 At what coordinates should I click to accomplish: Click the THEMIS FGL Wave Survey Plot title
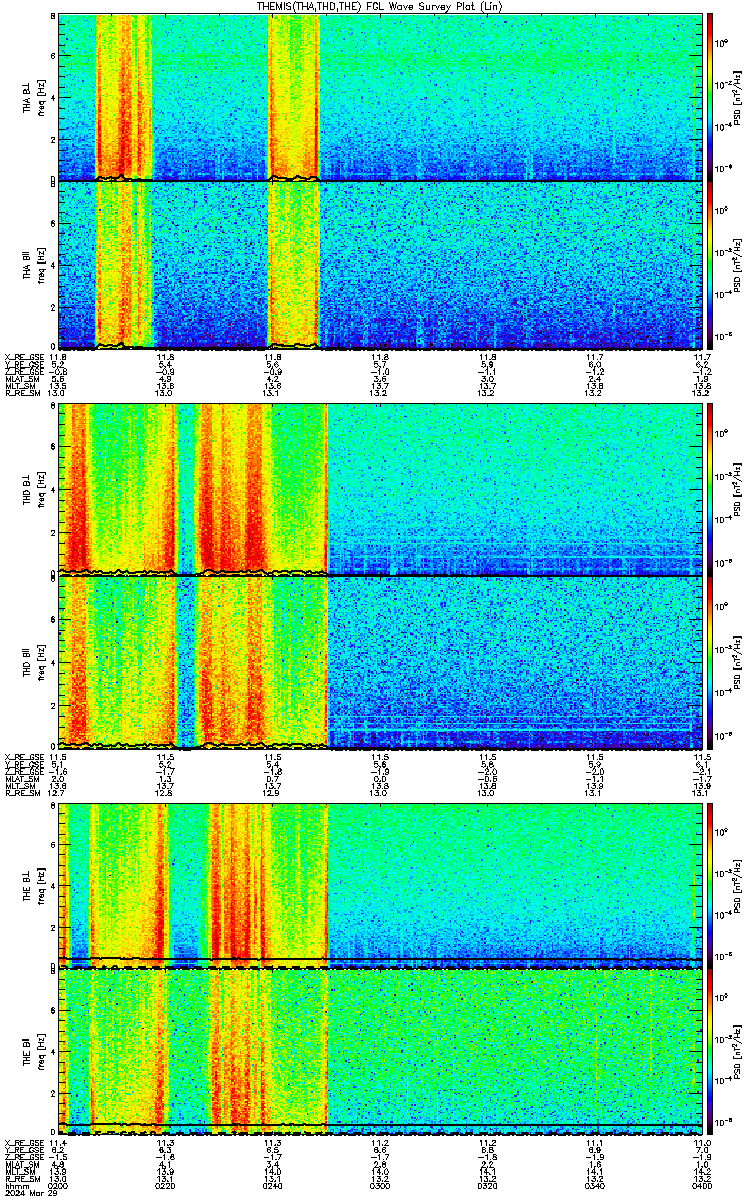click(379, 6)
